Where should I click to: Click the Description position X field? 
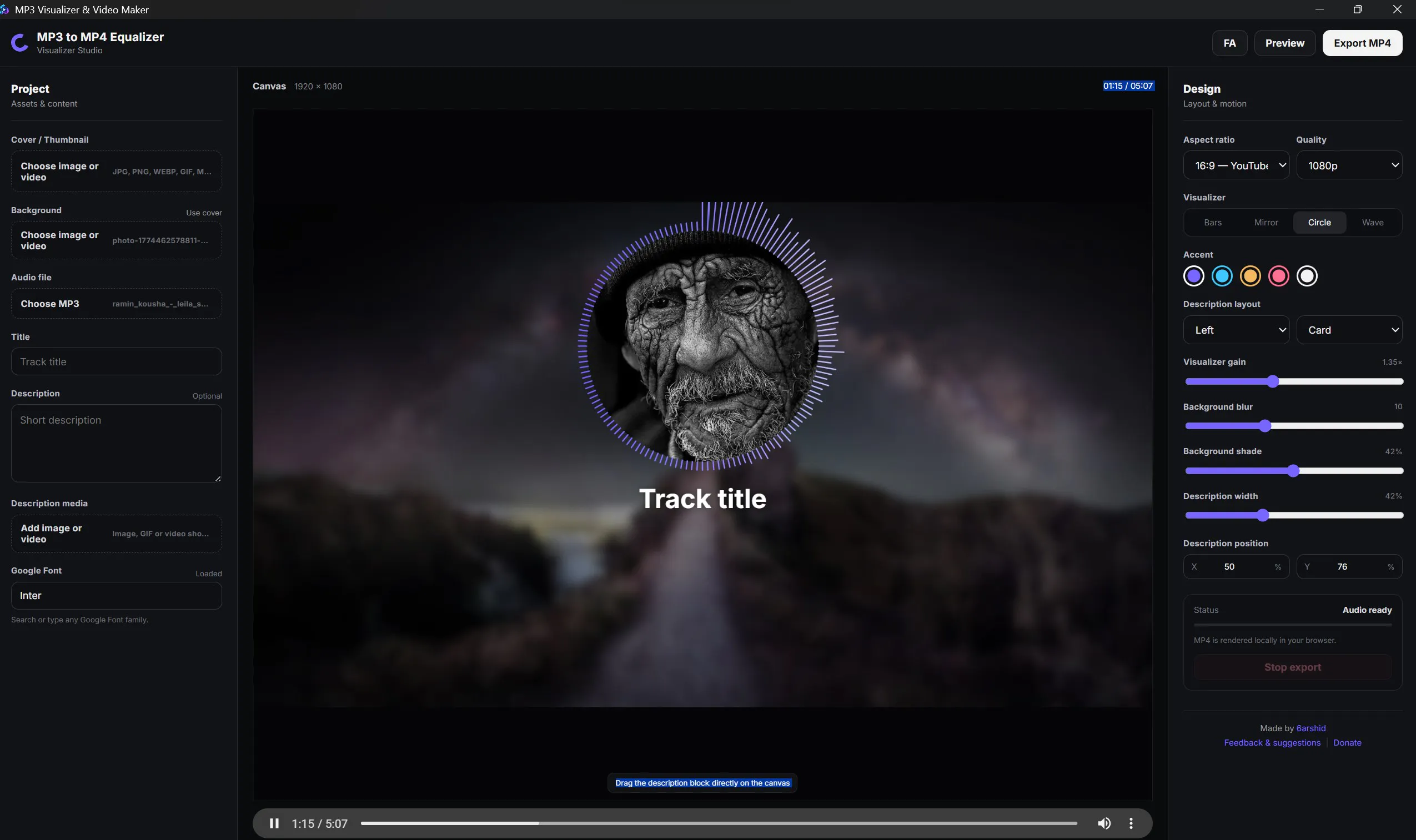tap(1236, 567)
